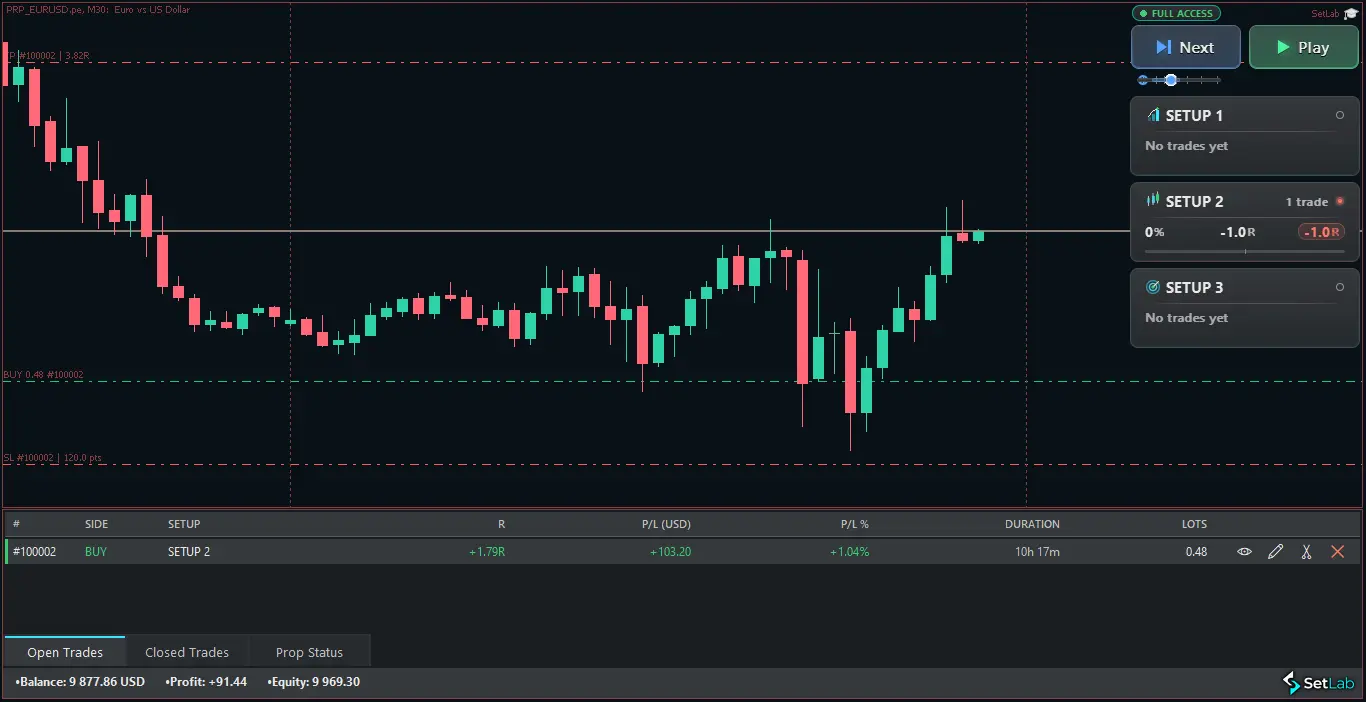This screenshot has width=1366, height=702.
Task: Click 'No trades yet' under SETUP 1
Action: (x=1186, y=146)
